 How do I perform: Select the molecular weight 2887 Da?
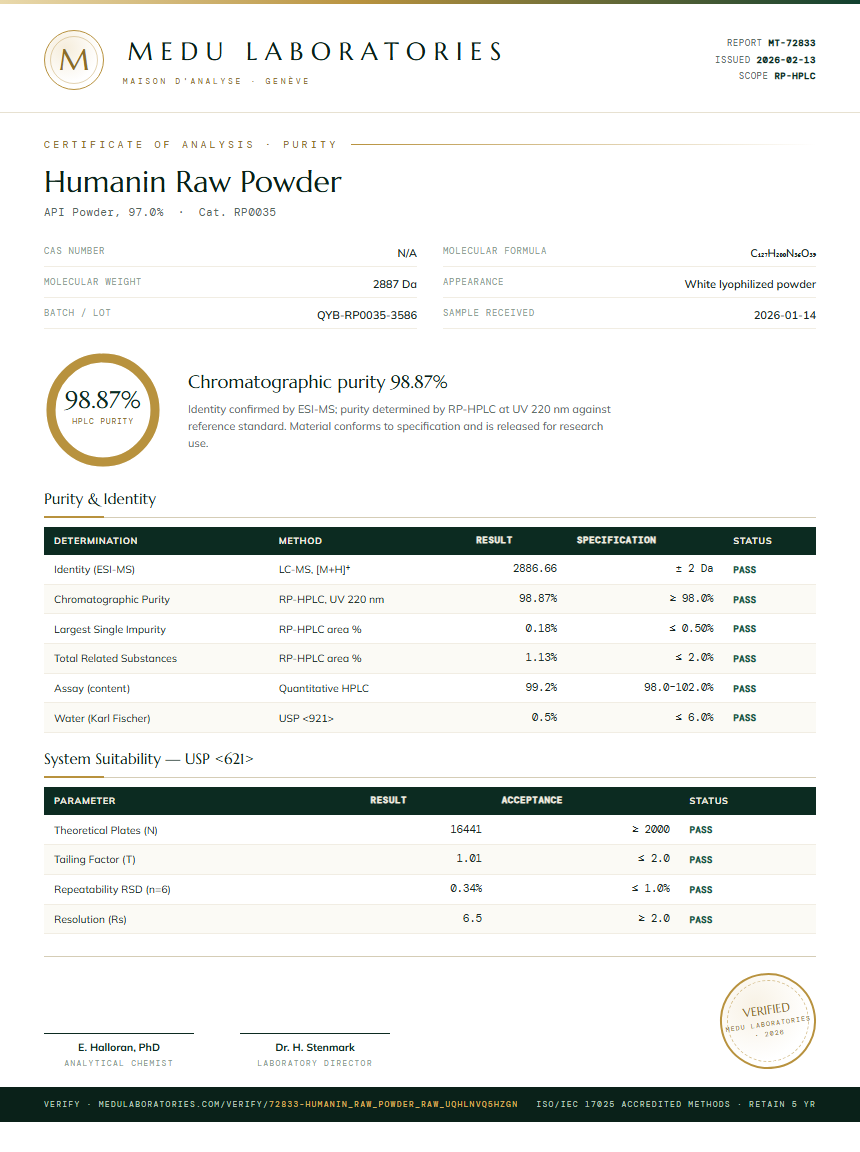pos(395,284)
